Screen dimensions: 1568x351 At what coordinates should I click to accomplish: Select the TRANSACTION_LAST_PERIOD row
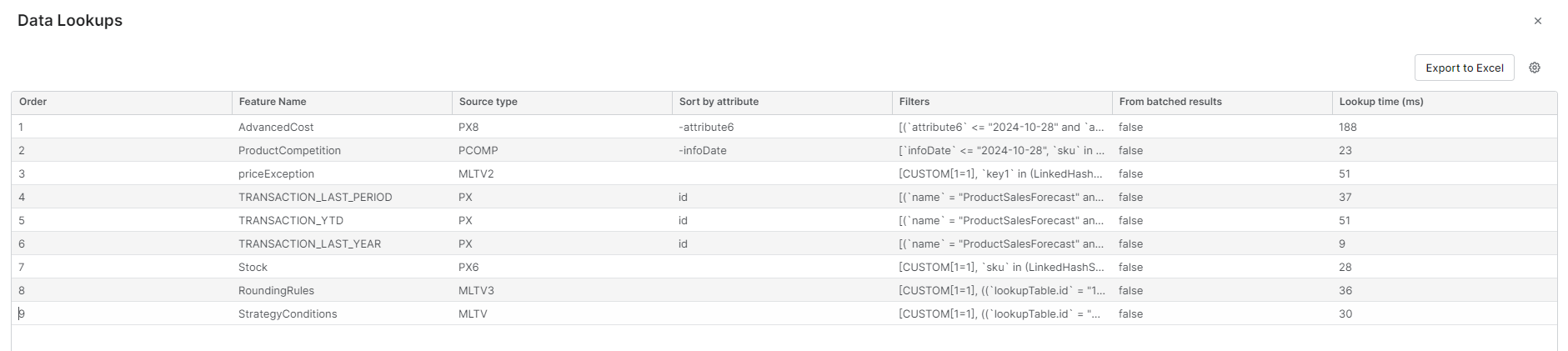[x=315, y=198]
